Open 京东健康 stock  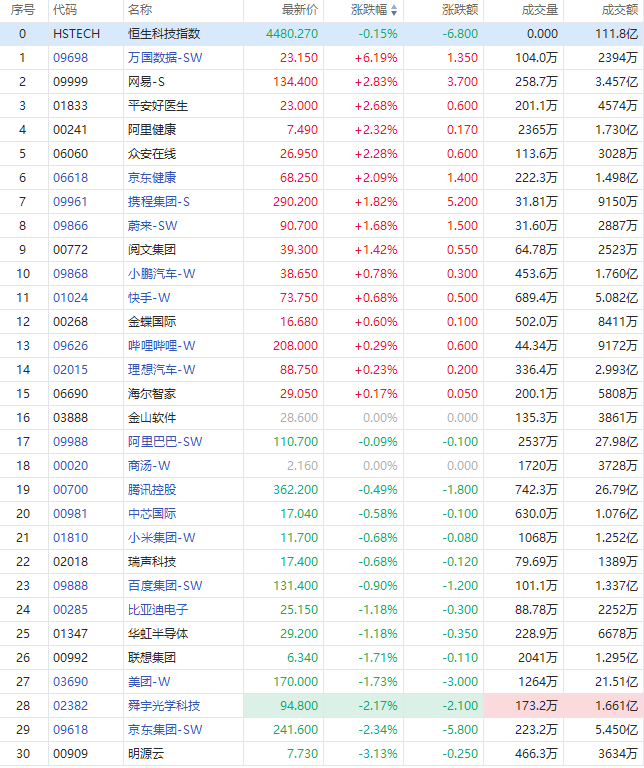152,178
